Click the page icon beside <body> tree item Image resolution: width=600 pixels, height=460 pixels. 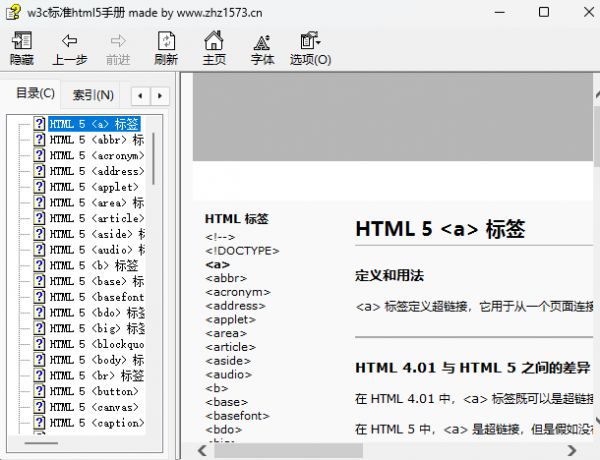coord(39,359)
